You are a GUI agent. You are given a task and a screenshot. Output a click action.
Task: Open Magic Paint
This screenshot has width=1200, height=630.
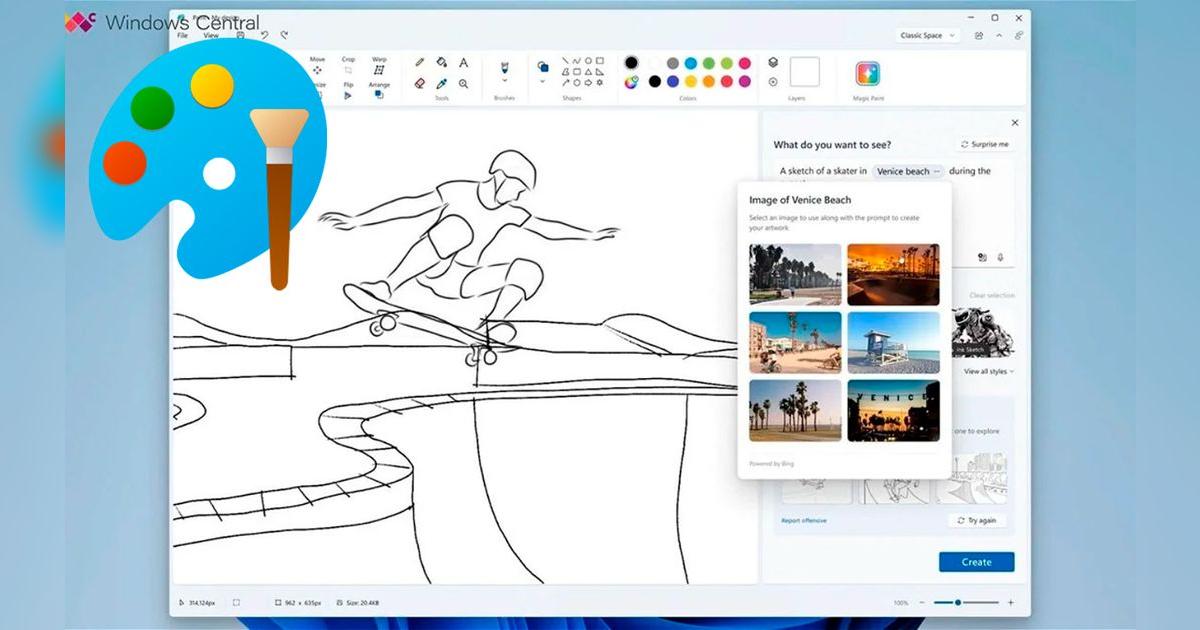[868, 72]
